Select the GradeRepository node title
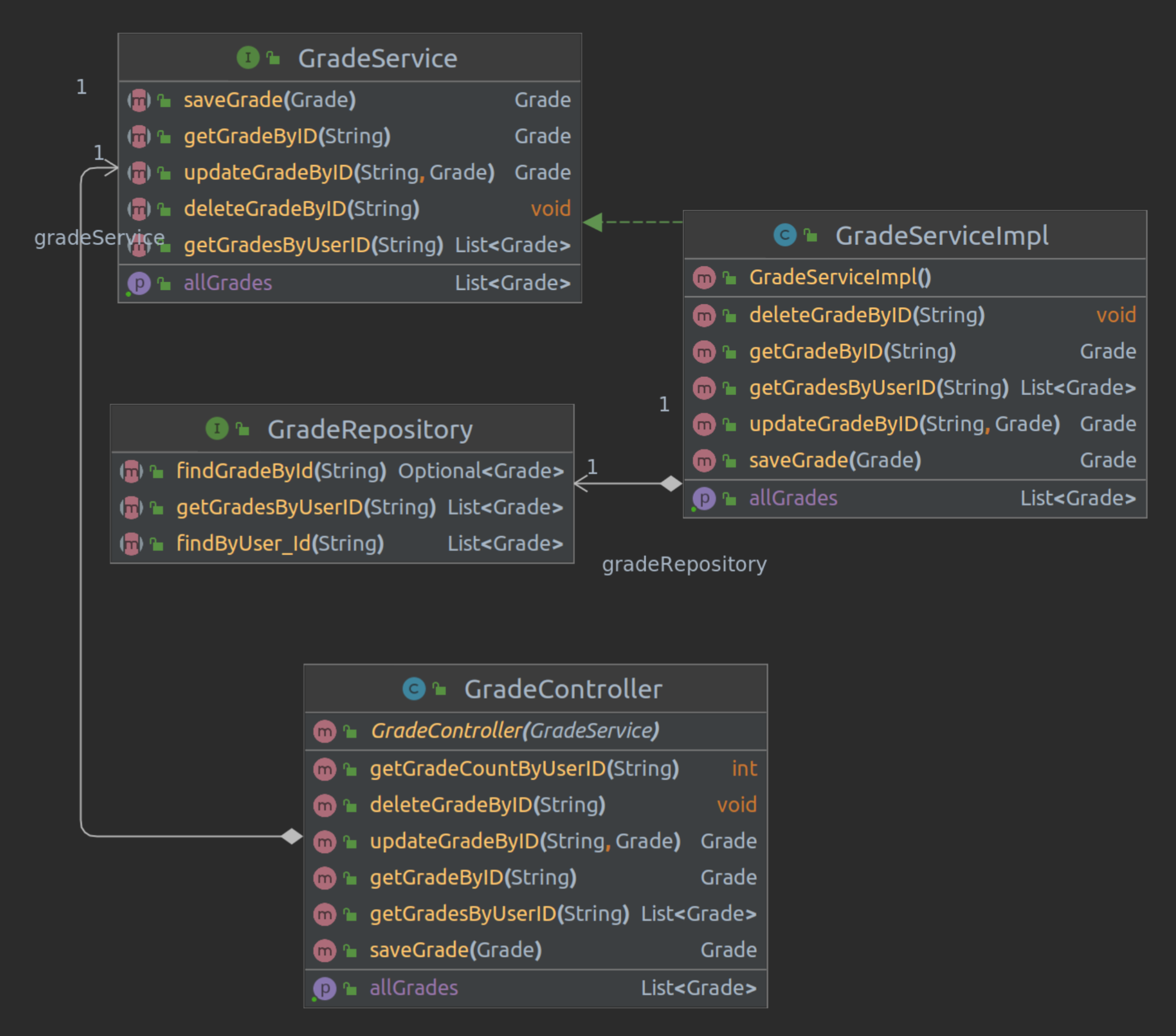The width and height of the screenshot is (1176, 1036). point(369,430)
